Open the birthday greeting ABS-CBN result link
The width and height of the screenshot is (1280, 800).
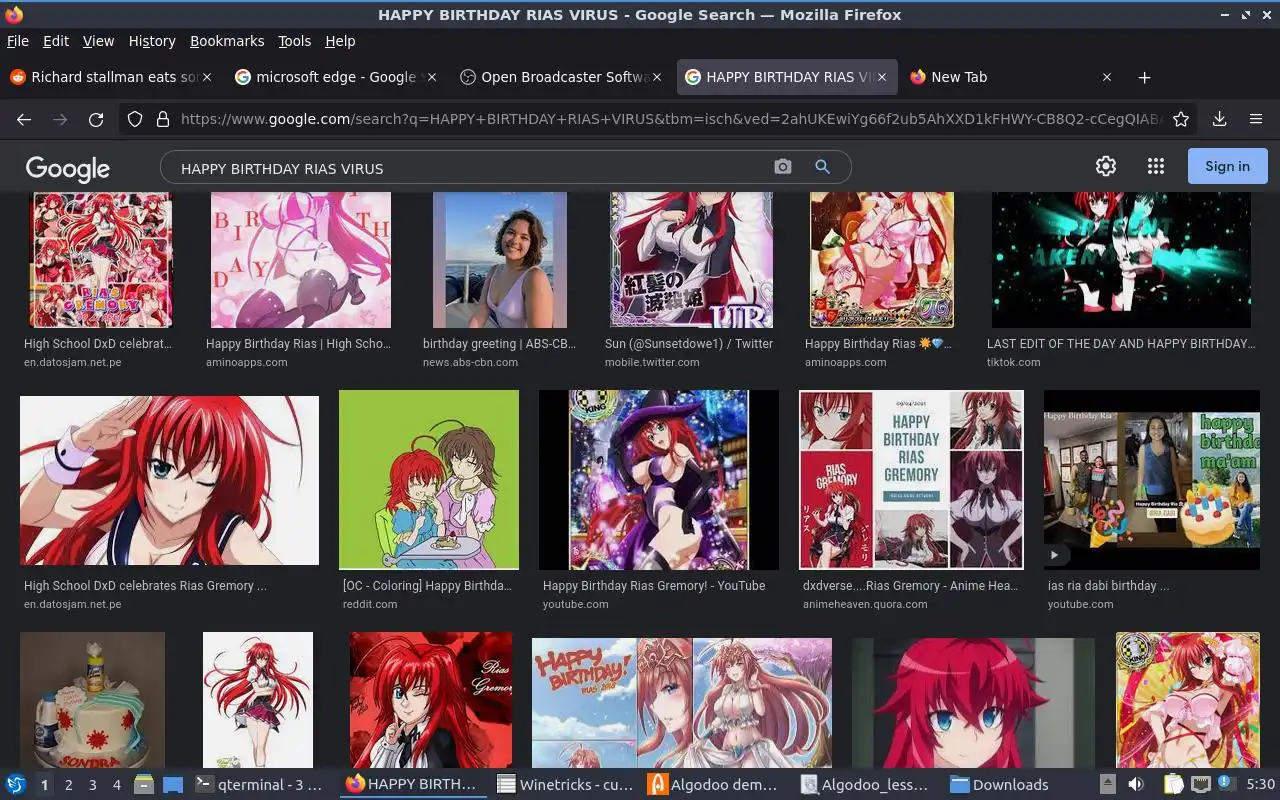coord(499,344)
